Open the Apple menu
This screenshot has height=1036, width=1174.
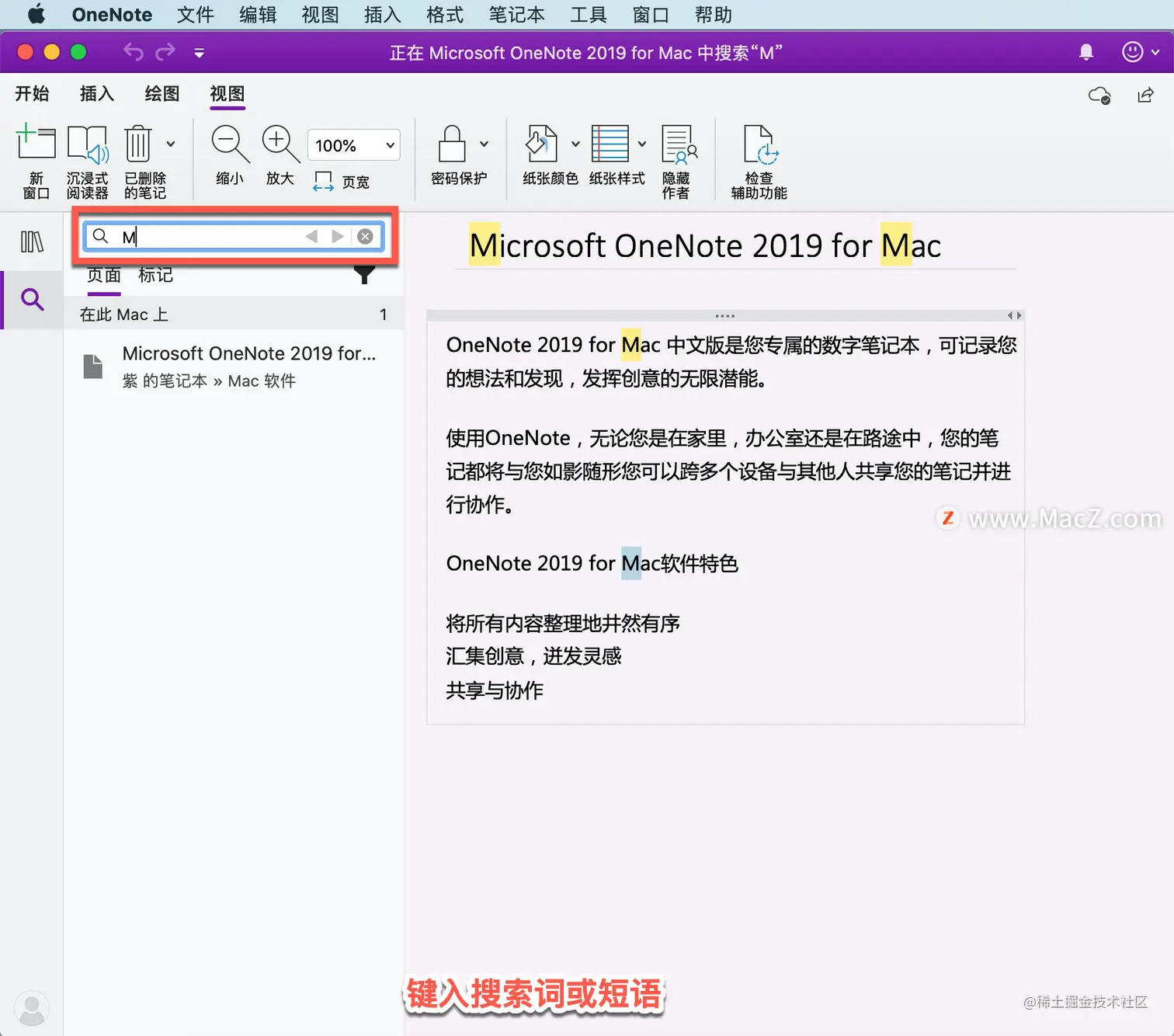click(x=36, y=14)
